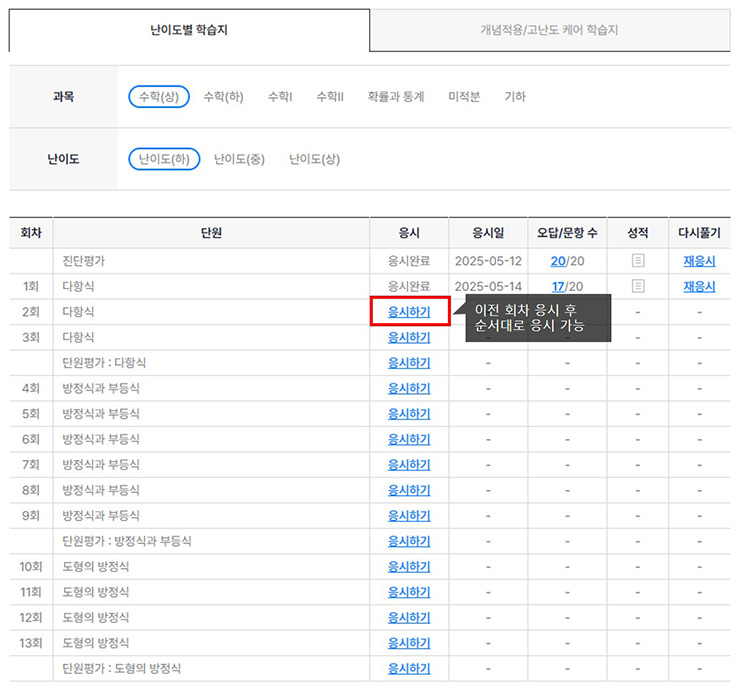The width and height of the screenshot is (742, 686).
Task: Select subject 수학(상)
Action: click(159, 97)
